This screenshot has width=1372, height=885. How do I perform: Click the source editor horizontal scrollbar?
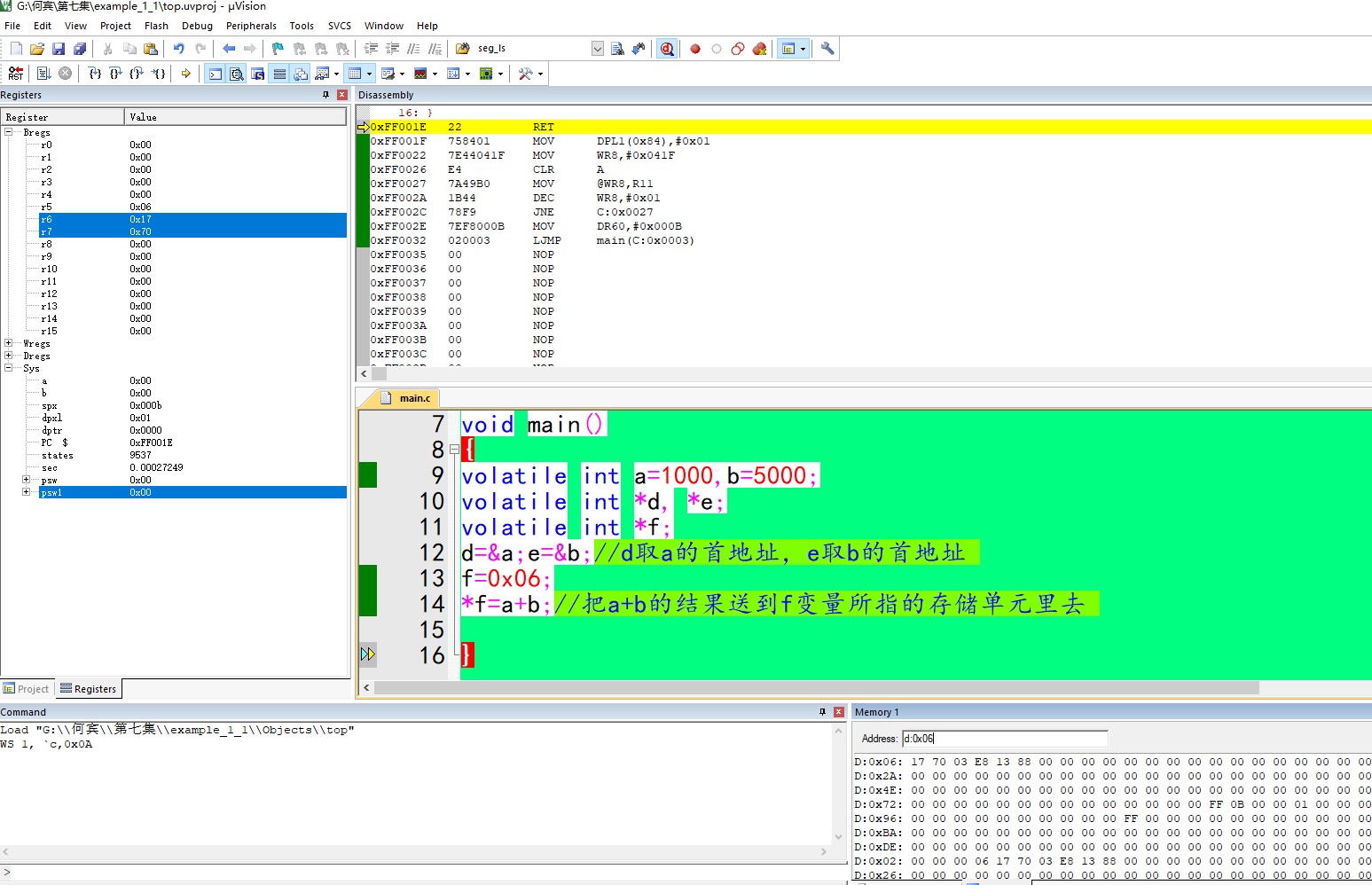816,688
